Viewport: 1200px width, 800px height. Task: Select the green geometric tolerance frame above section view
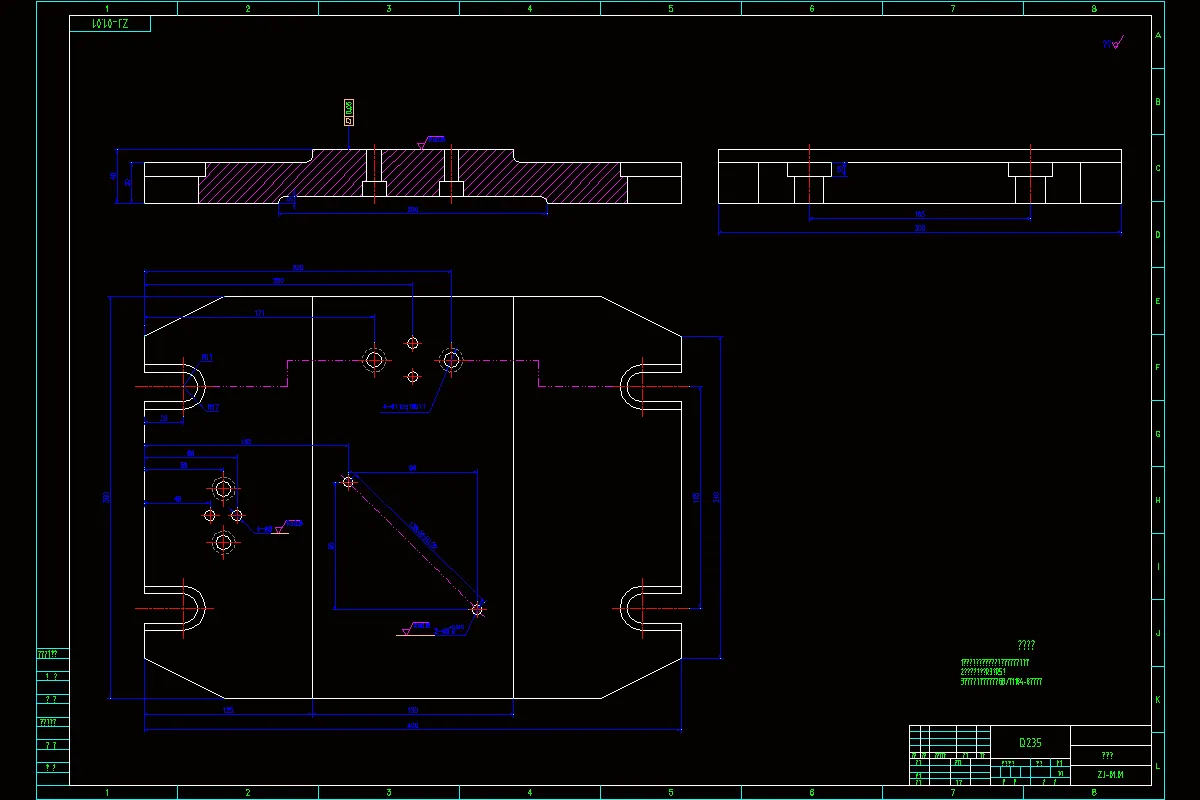[349, 113]
